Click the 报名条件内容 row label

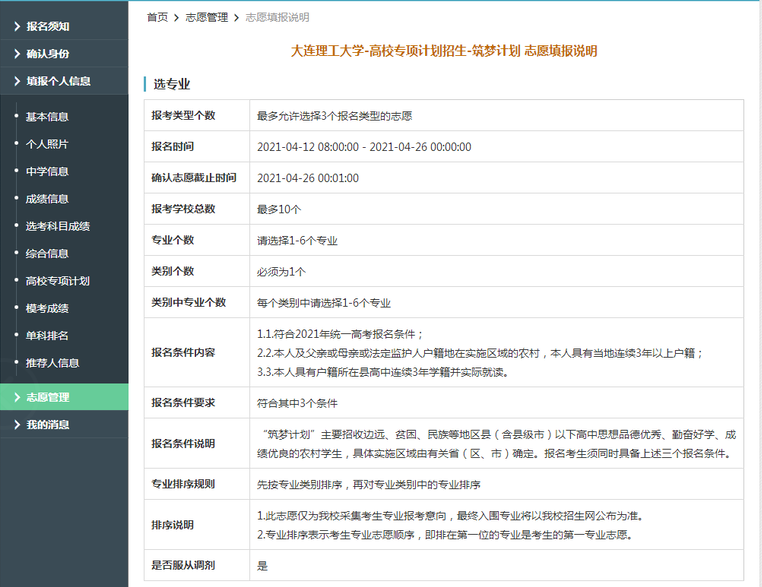[x=183, y=352]
